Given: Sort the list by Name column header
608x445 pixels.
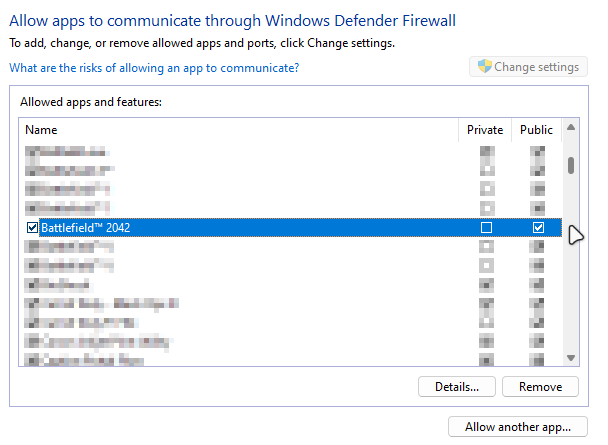Looking at the screenshot, I should click(x=42, y=130).
